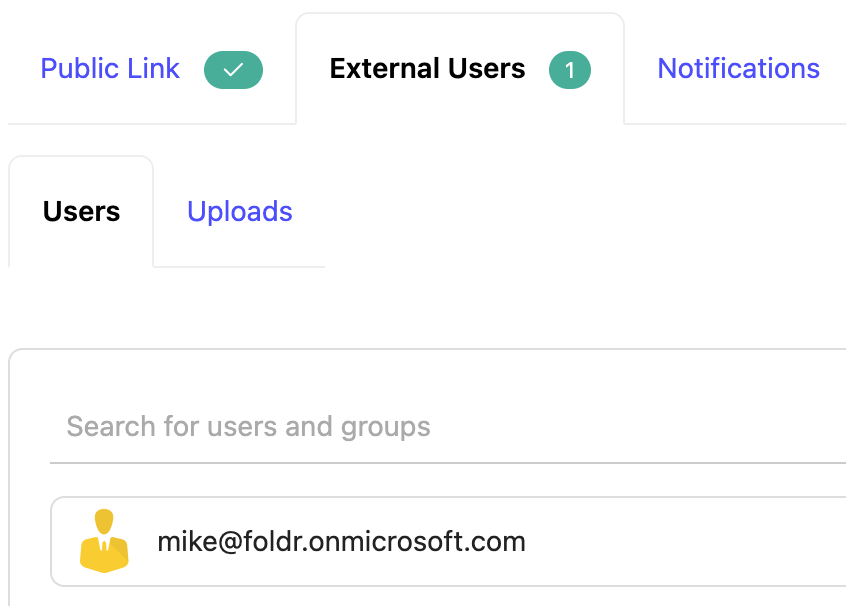Select the Users sub-tab
846x606 pixels.
coord(81,212)
